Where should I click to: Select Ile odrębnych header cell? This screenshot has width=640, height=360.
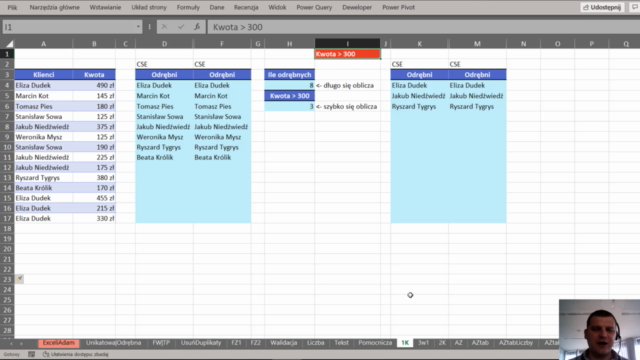coord(289,75)
